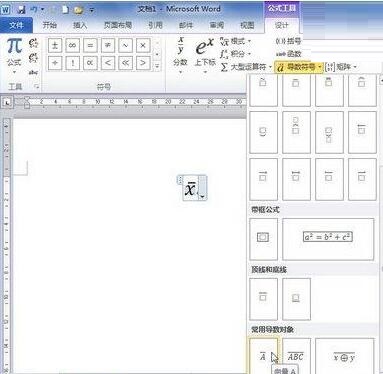The height and width of the screenshot is (374, 383).
Task: Choose the left-right arrow above accent
Action: tap(296, 179)
